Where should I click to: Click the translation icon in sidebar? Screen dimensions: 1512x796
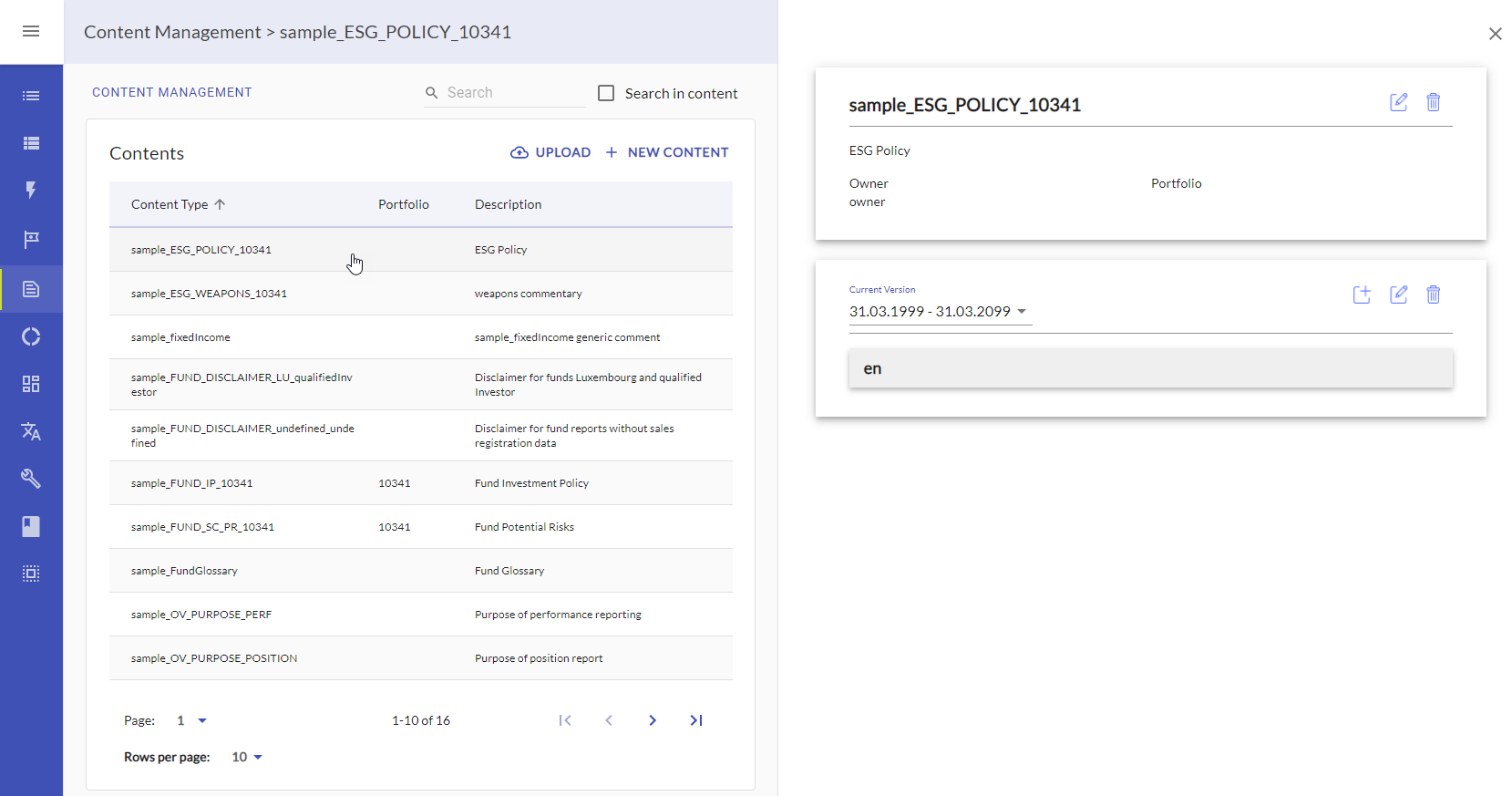[x=31, y=431]
